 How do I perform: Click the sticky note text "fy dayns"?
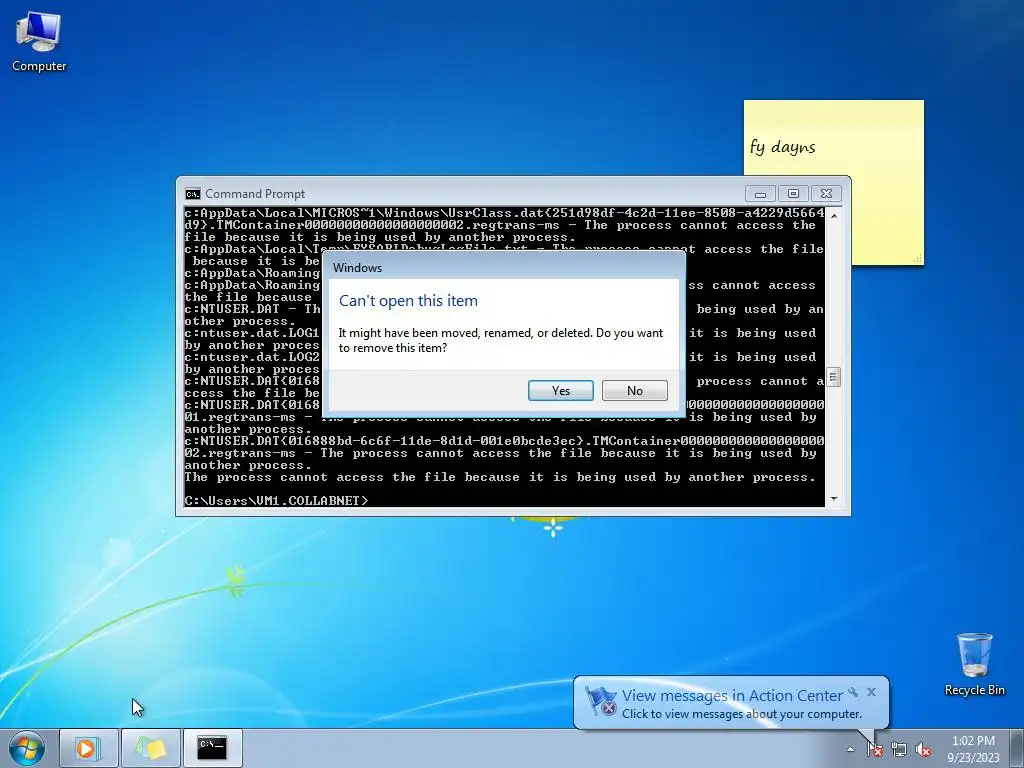tap(782, 147)
